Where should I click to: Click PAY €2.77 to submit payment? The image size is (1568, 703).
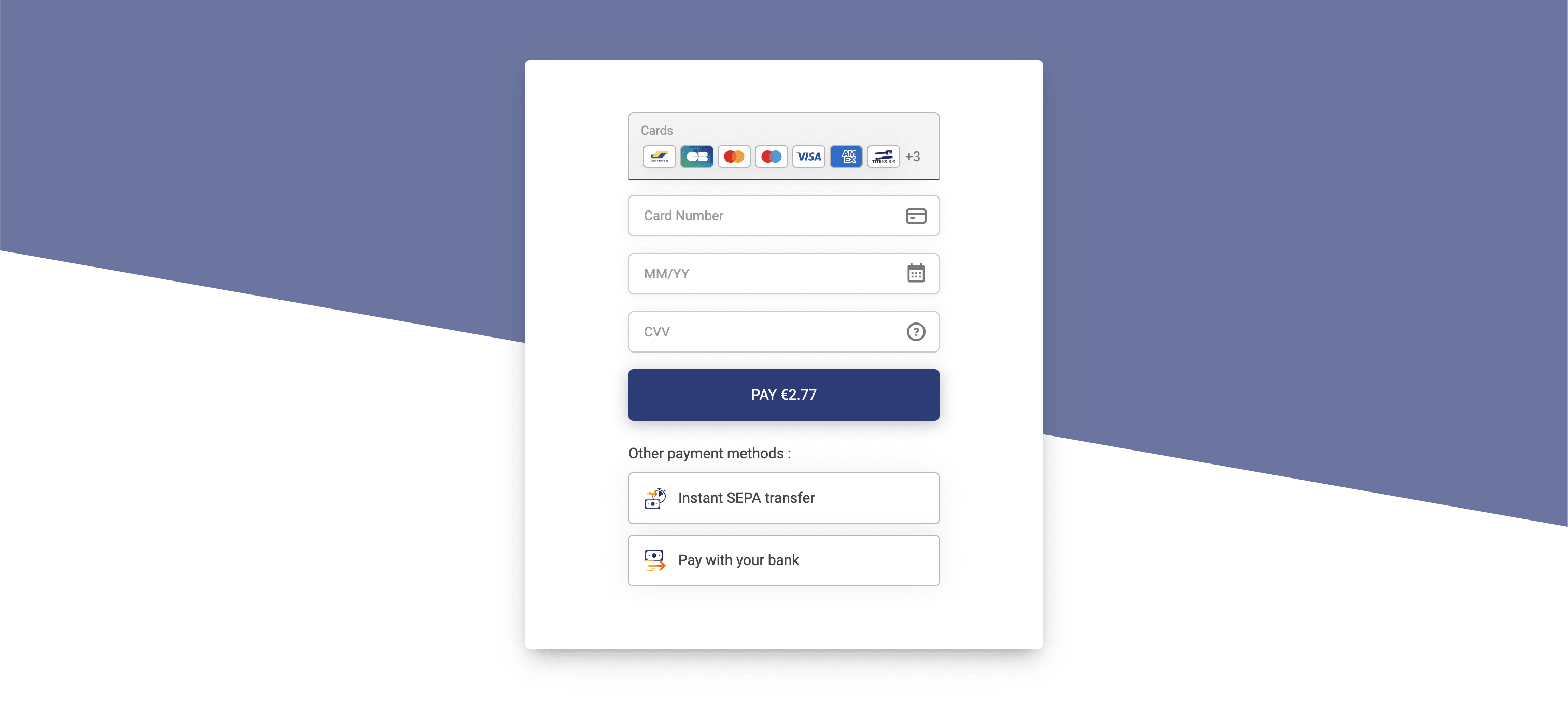784,394
